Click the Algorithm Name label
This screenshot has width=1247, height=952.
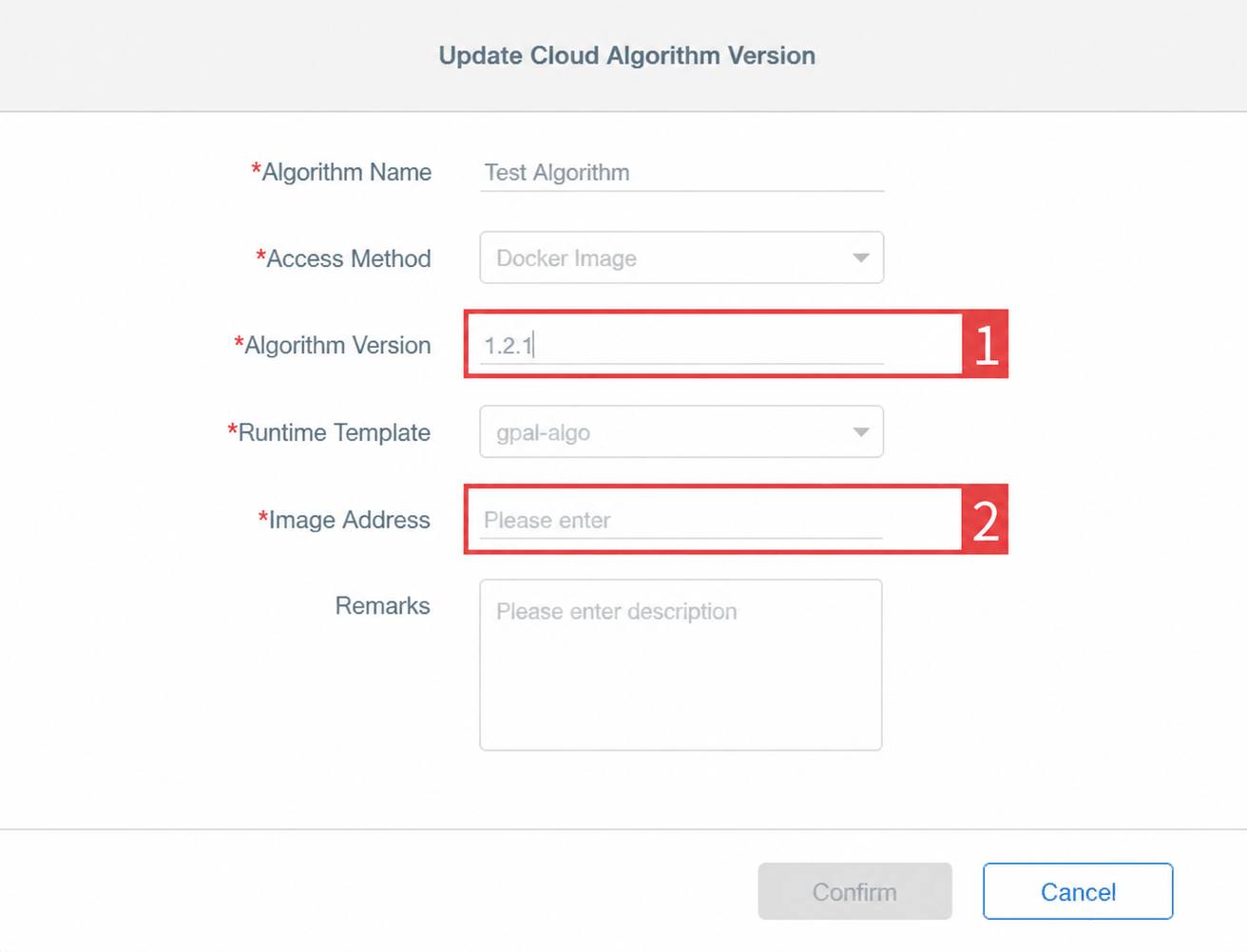[347, 172]
